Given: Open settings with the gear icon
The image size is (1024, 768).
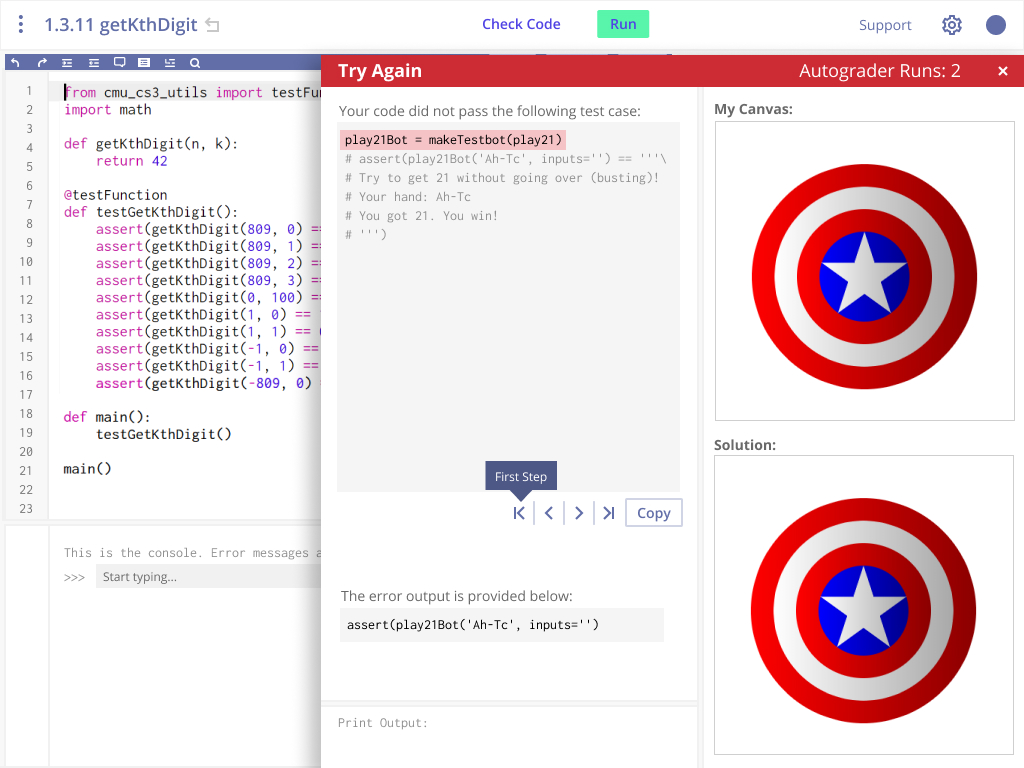Looking at the screenshot, I should click(952, 25).
